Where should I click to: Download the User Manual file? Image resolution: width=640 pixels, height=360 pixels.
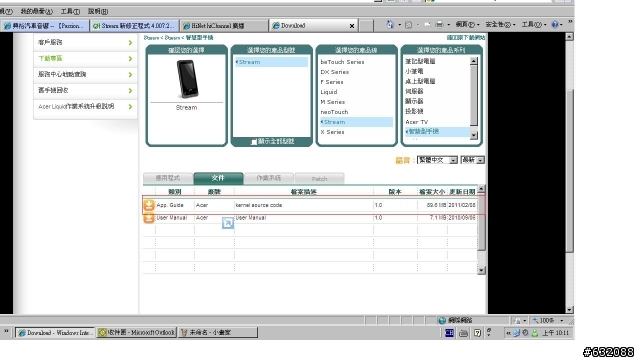[x=149, y=218]
